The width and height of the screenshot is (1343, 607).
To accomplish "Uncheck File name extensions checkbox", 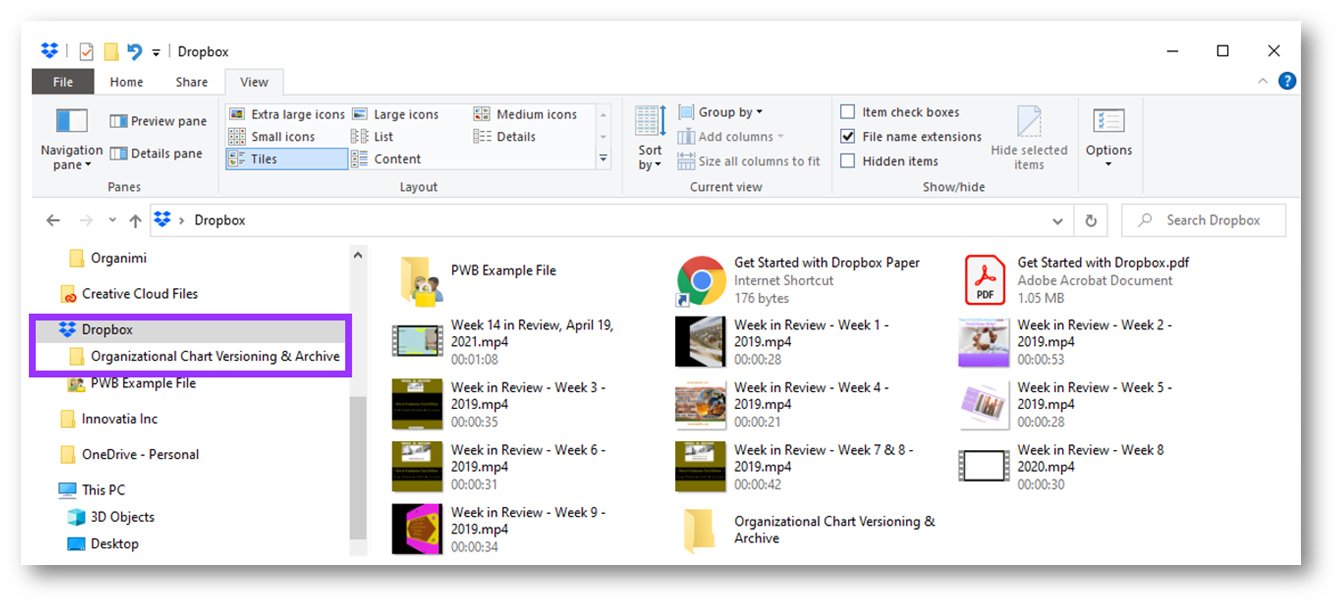I will pos(848,137).
